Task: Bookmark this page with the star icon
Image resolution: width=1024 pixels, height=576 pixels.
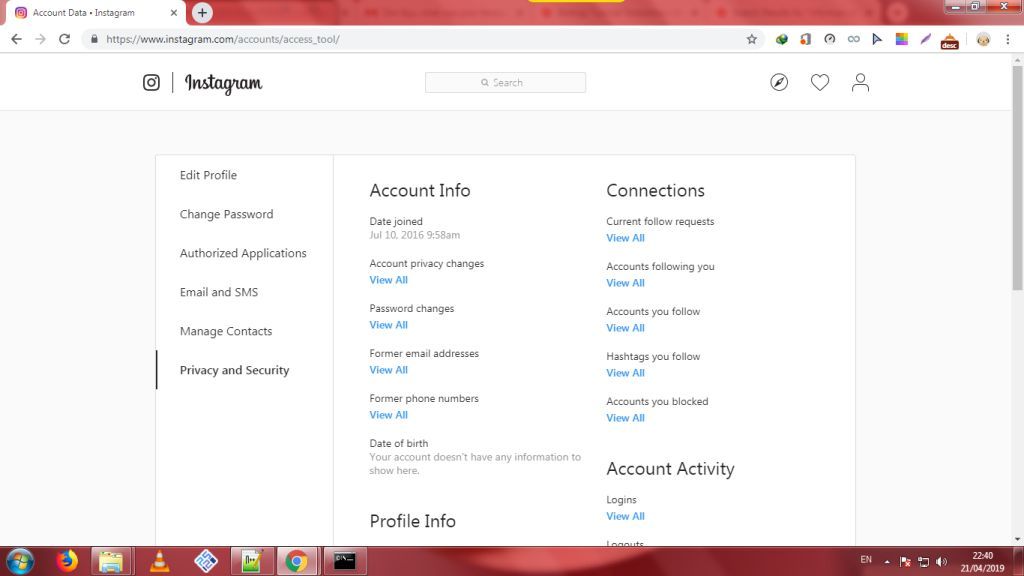Action: coord(752,39)
